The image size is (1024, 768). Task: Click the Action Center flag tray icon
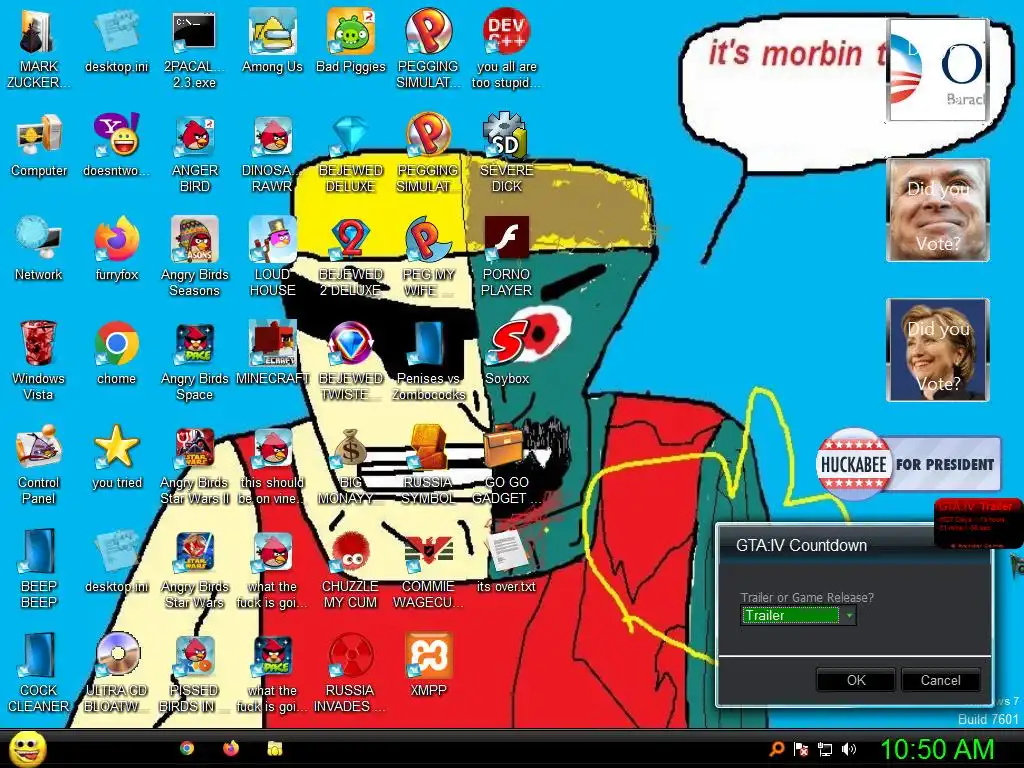click(801, 750)
